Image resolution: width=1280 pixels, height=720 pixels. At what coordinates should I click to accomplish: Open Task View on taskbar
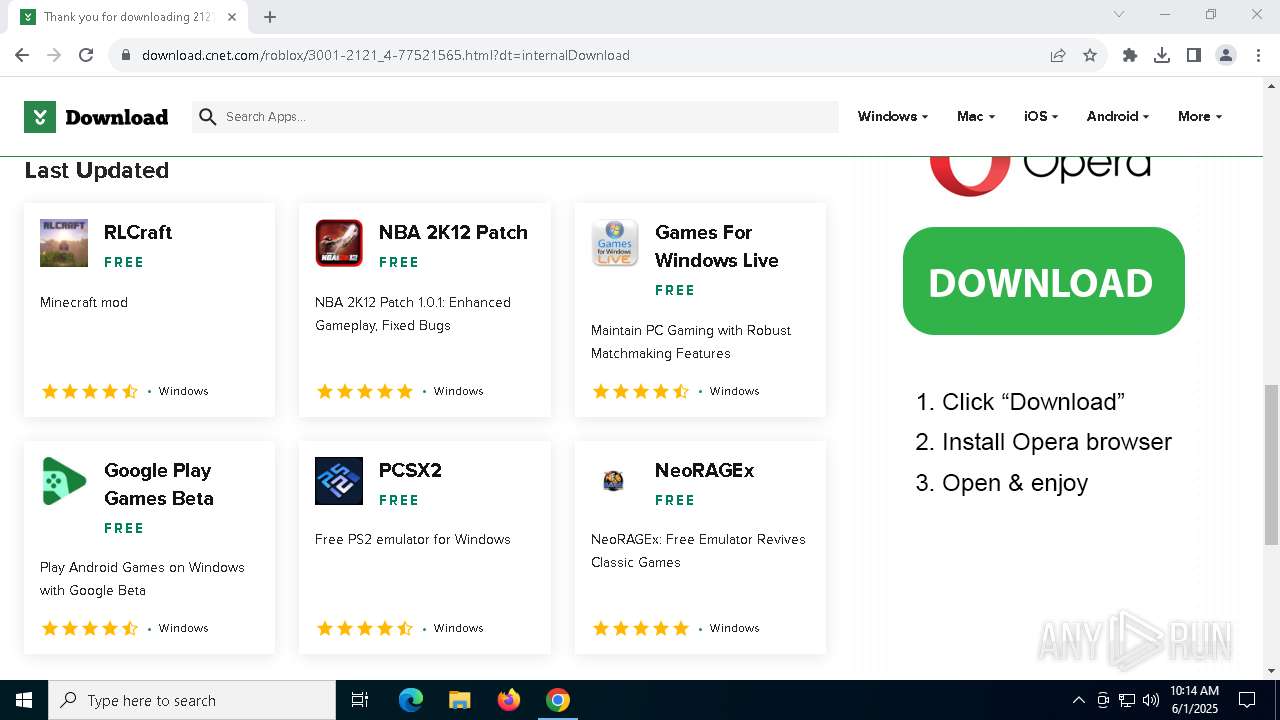point(360,700)
